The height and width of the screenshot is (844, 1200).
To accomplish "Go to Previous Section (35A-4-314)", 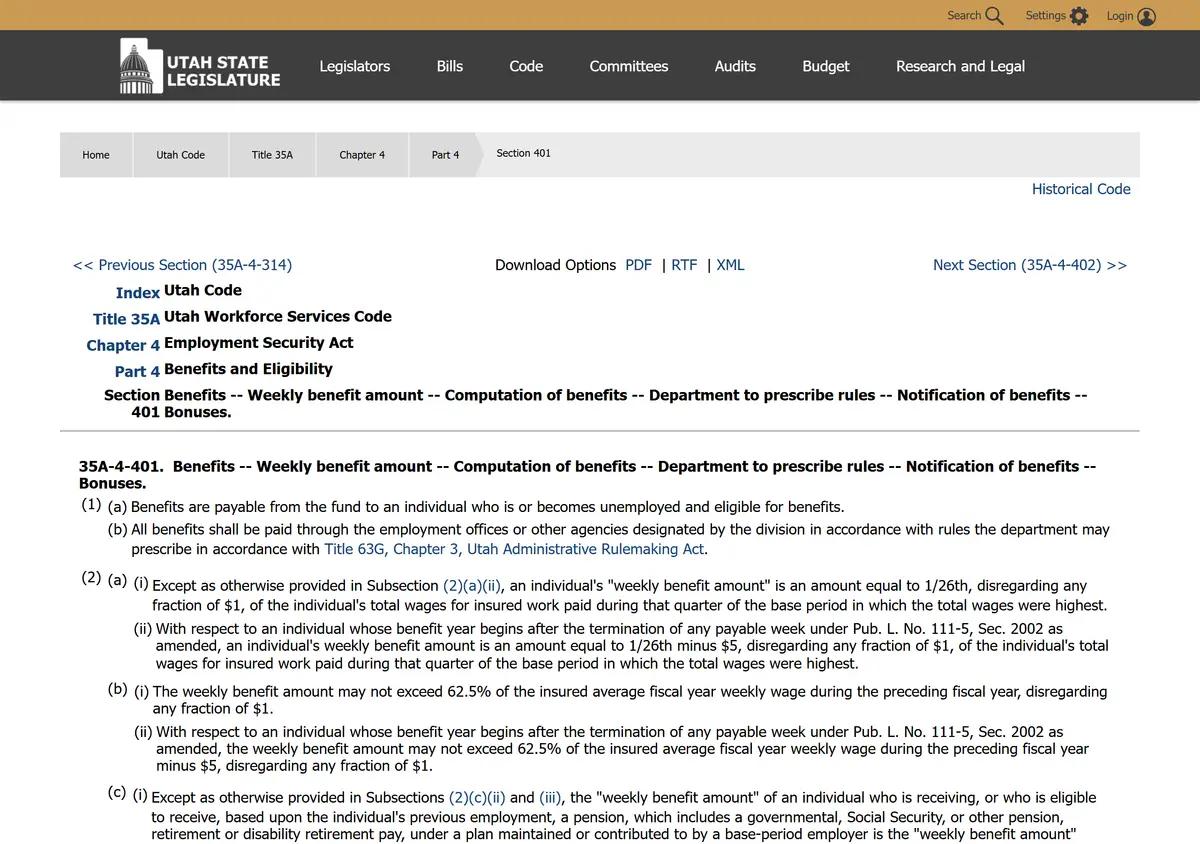I will point(182,265).
